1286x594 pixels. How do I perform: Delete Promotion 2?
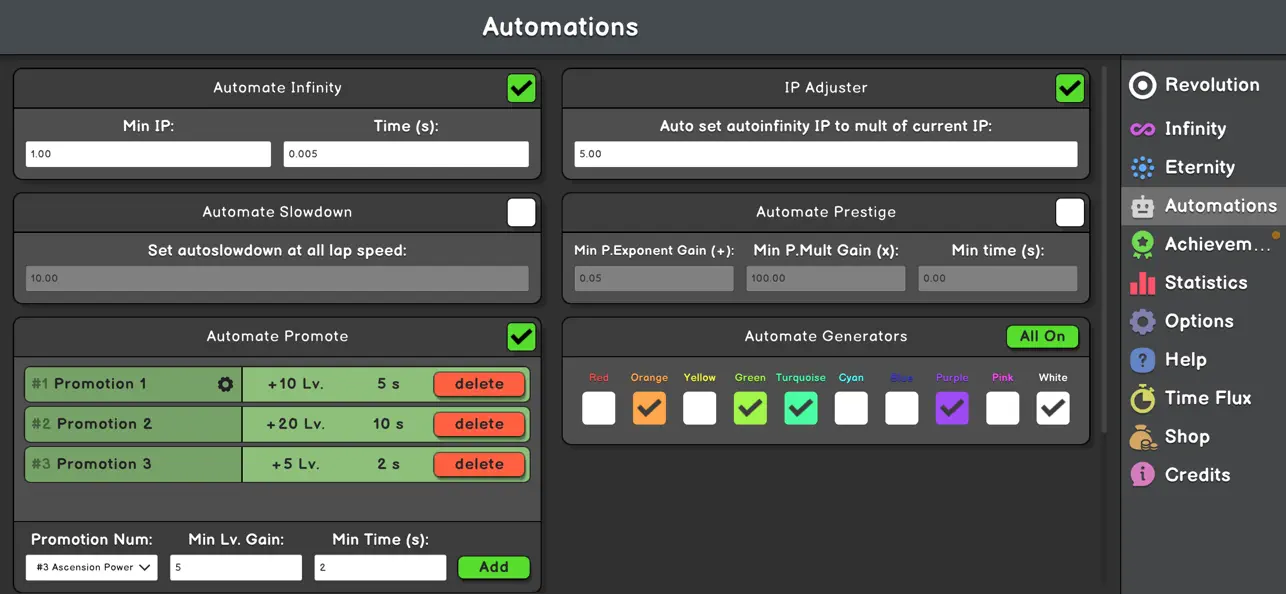[479, 424]
